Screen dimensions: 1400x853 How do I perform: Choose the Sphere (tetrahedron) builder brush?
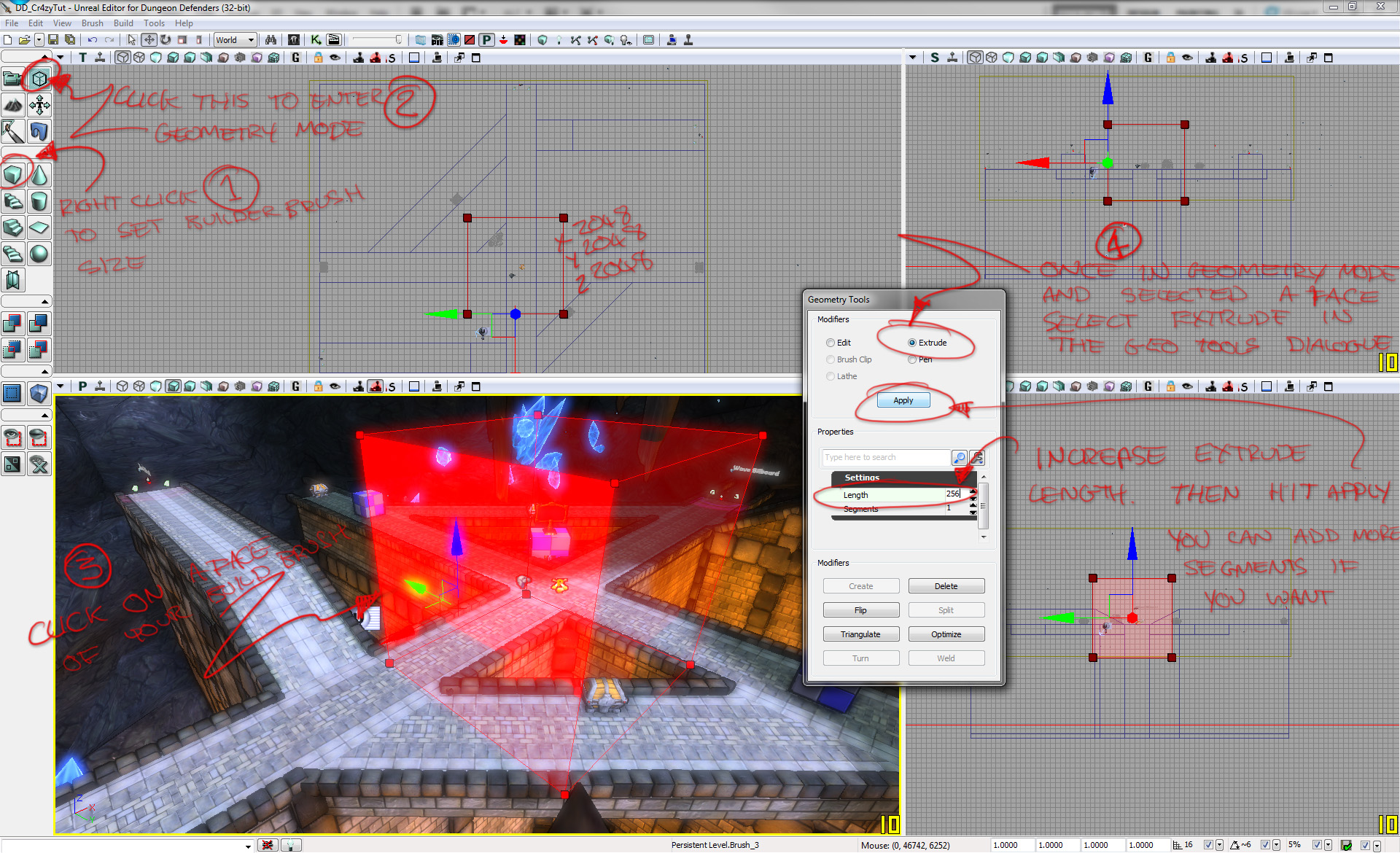(39, 254)
